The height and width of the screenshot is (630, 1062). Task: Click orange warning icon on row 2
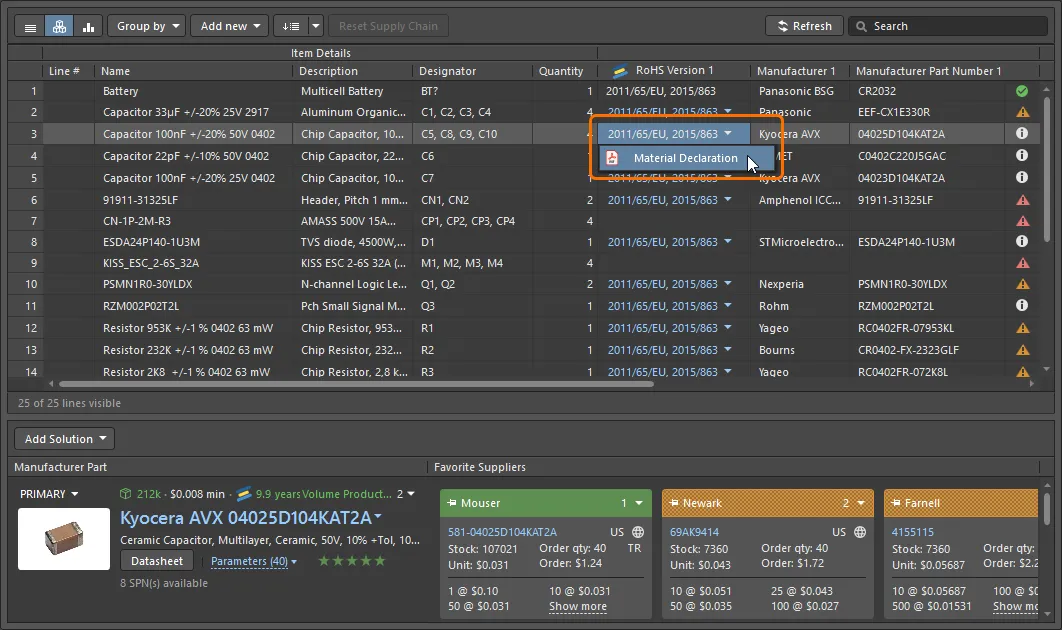point(1022,113)
